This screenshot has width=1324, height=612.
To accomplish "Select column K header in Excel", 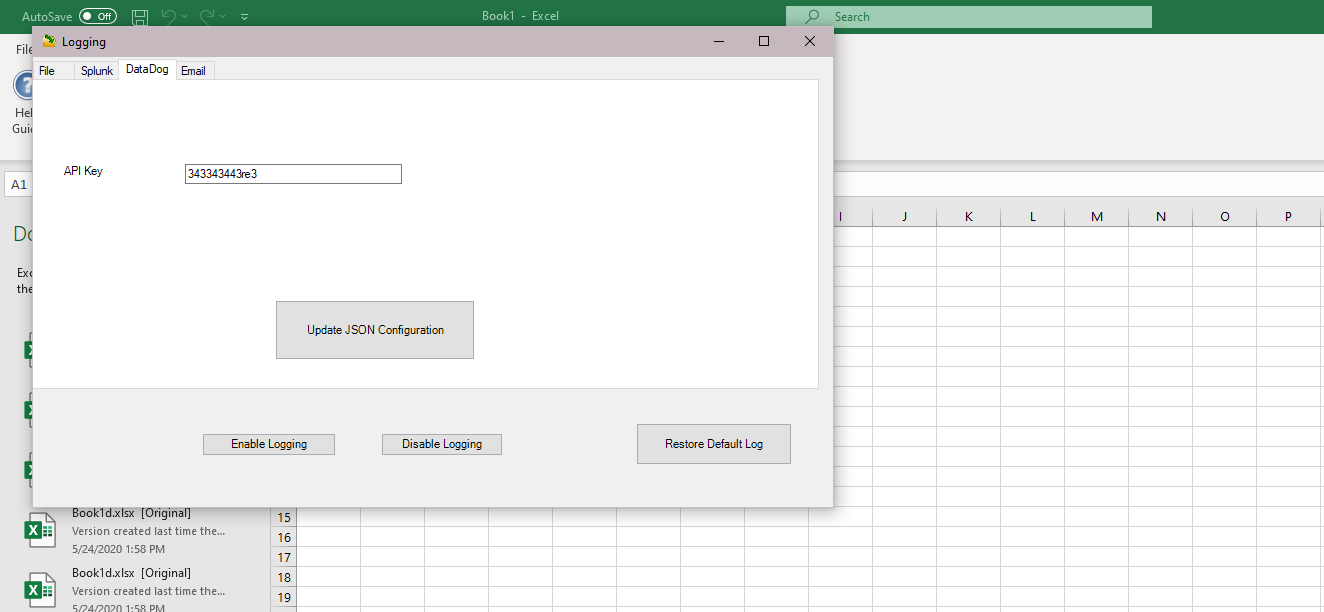I will pos(968,216).
